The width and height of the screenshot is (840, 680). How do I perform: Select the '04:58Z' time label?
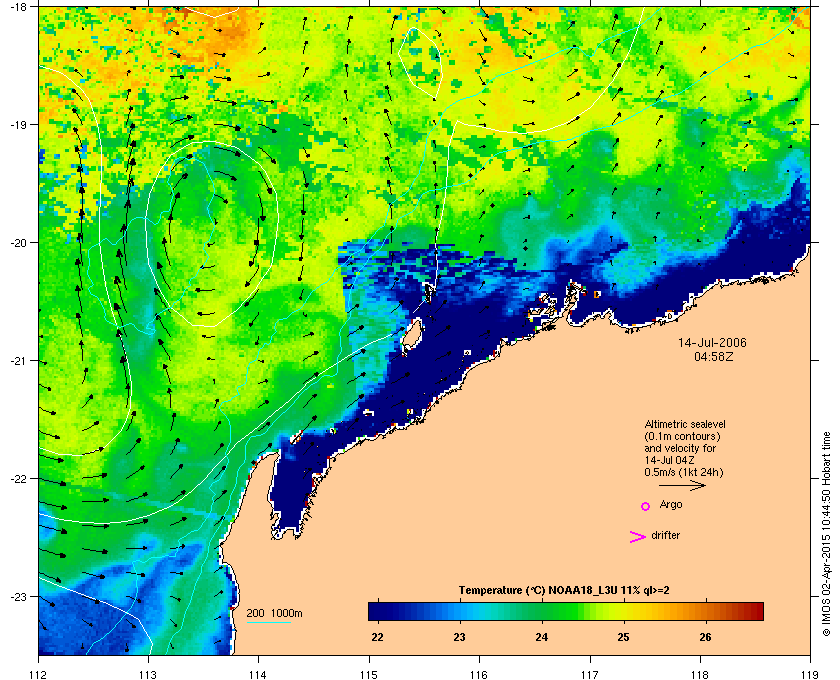point(714,356)
